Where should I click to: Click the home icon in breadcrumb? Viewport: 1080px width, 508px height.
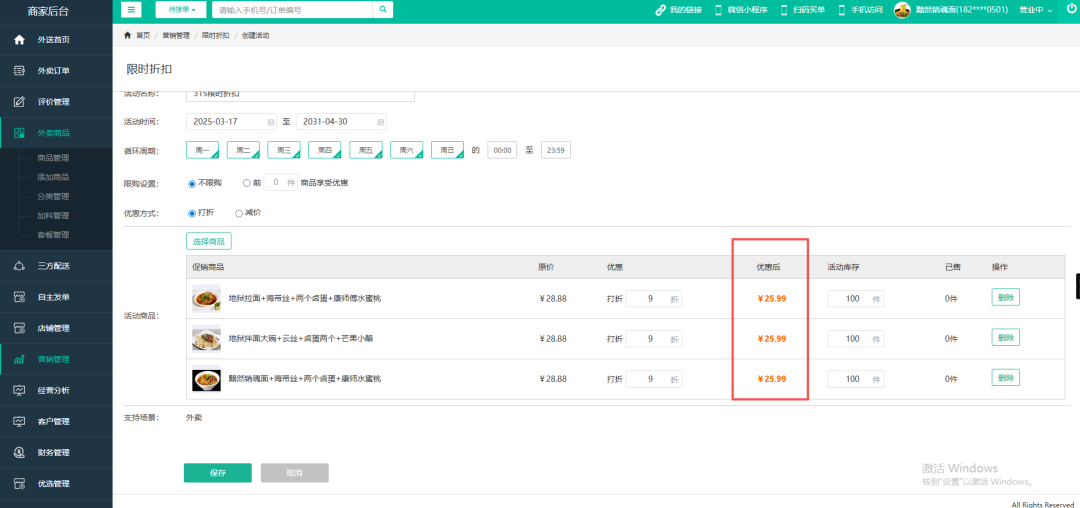127,35
